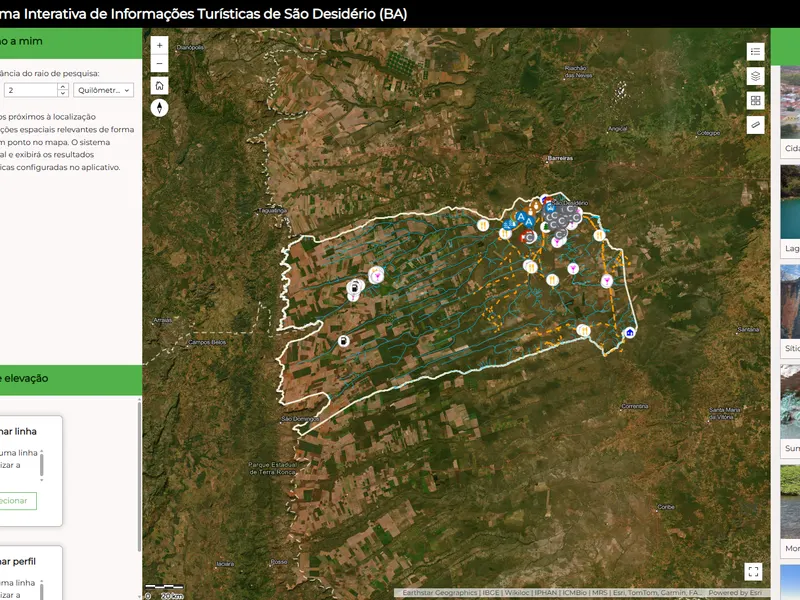The height and width of the screenshot is (600, 800).
Task: Select the restaurant marker on the eastern border
Action: 599,235
